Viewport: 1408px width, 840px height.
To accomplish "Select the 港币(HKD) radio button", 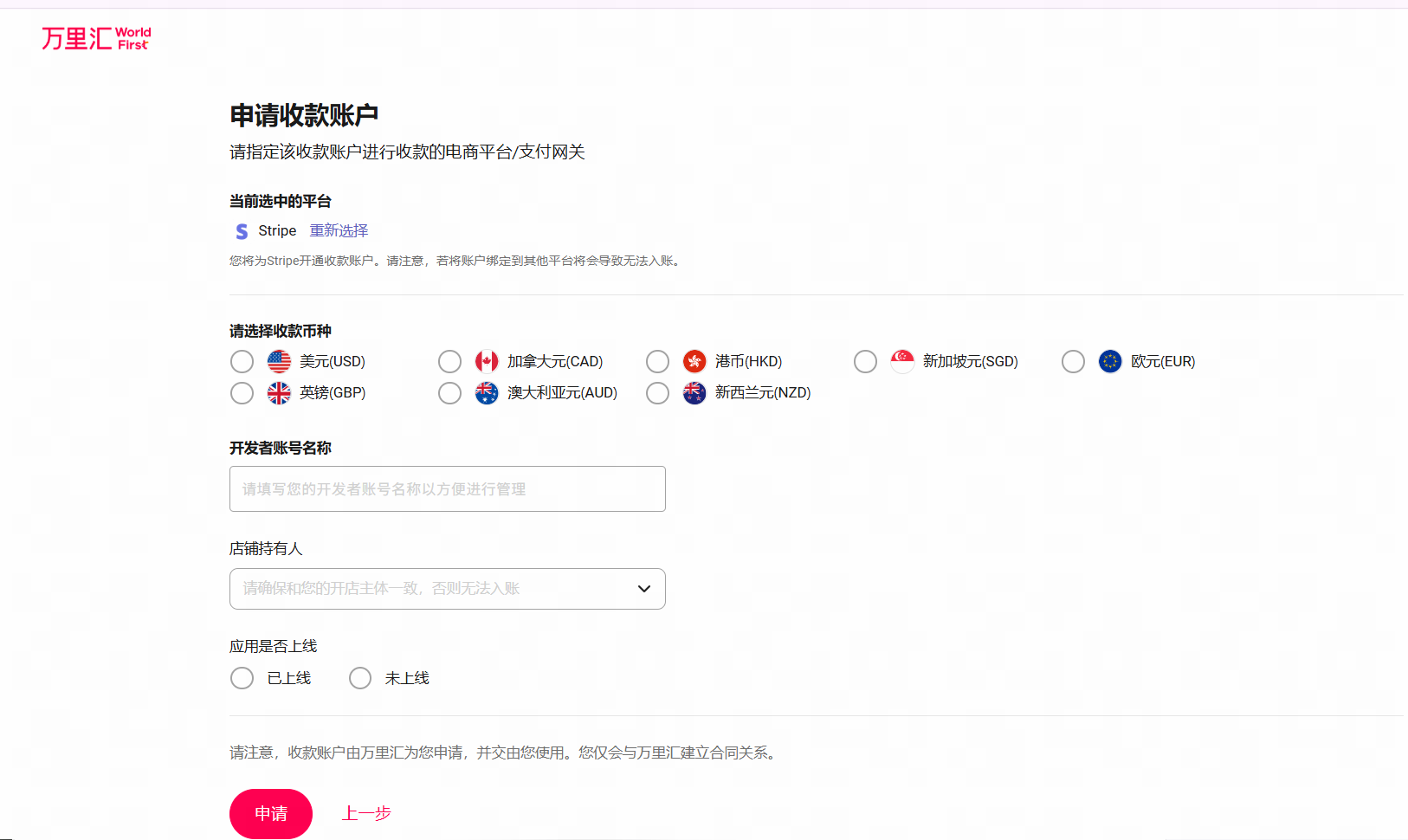I will [657, 361].
